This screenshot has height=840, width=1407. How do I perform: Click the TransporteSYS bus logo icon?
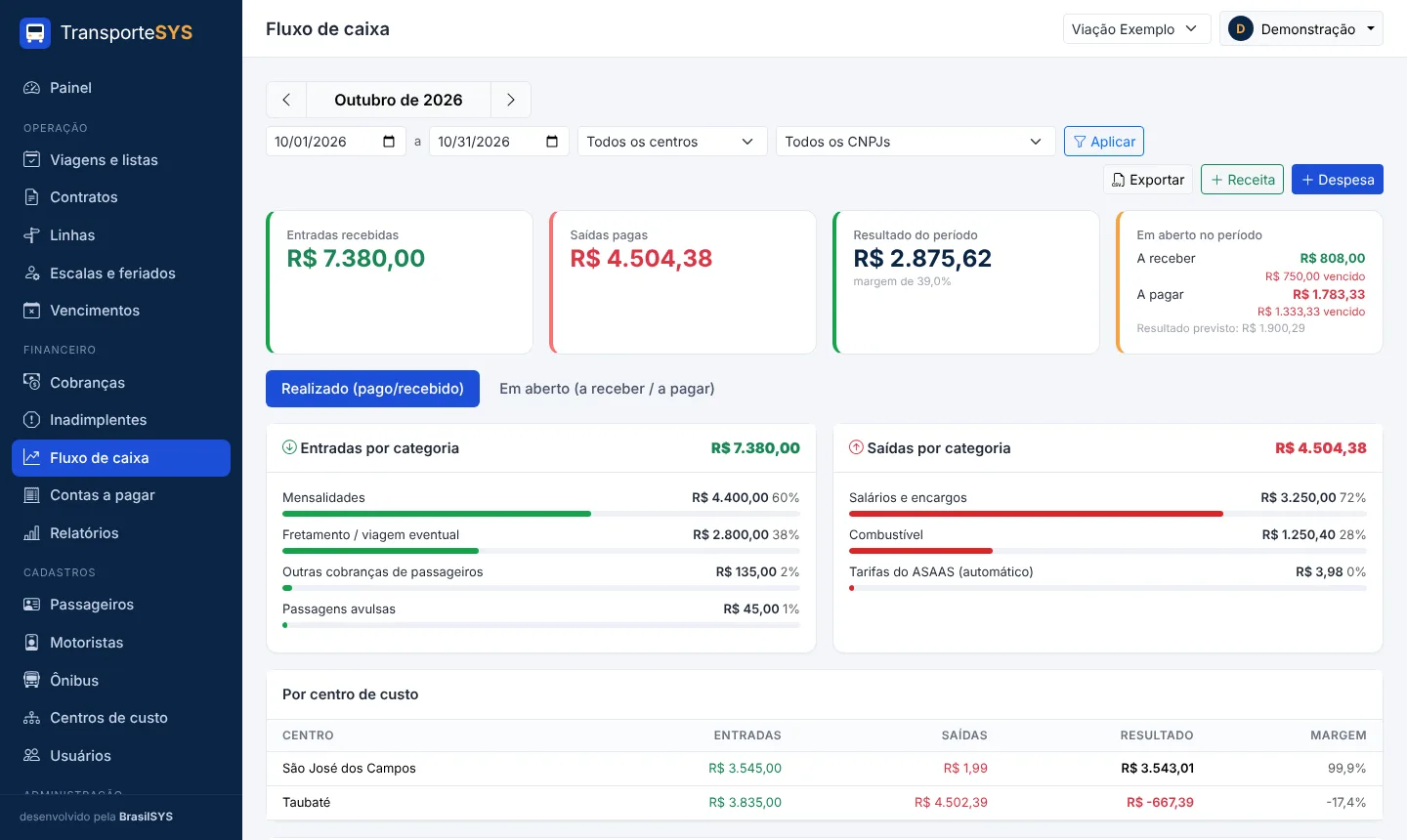click(35, 33)
